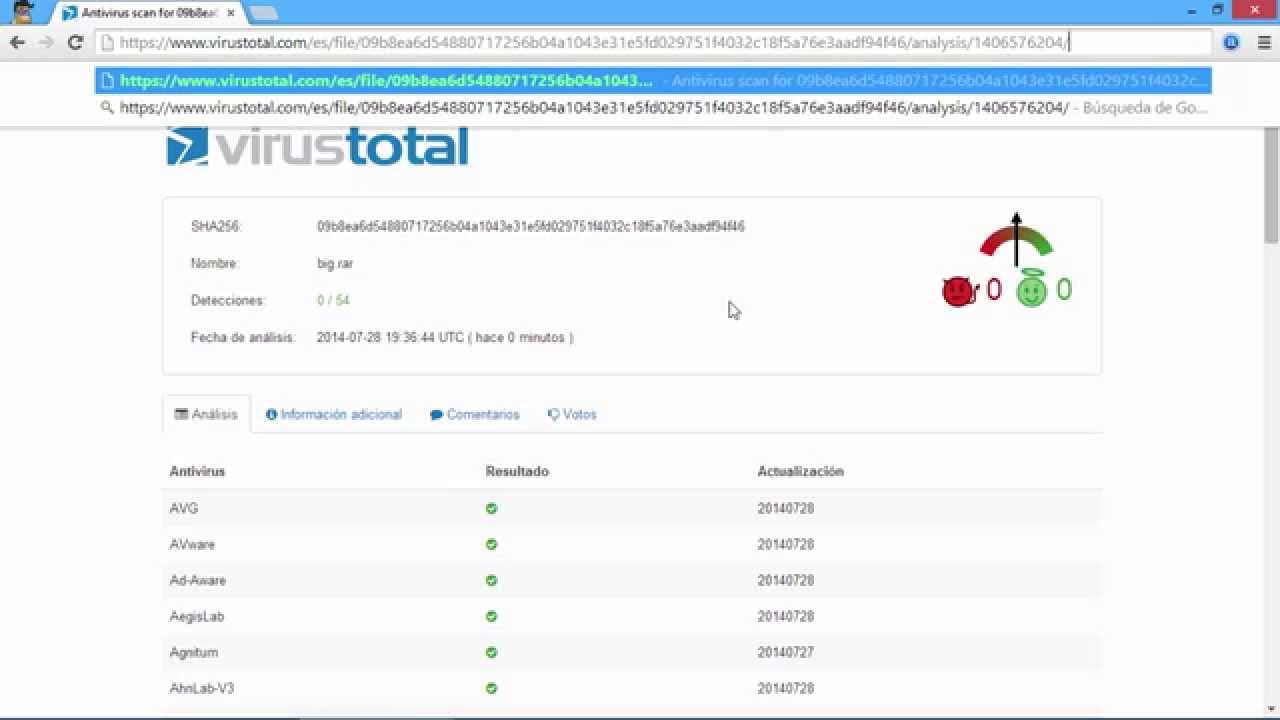
Task: Switch to the Comentarios tab
Action: click(x=475, y=414)
